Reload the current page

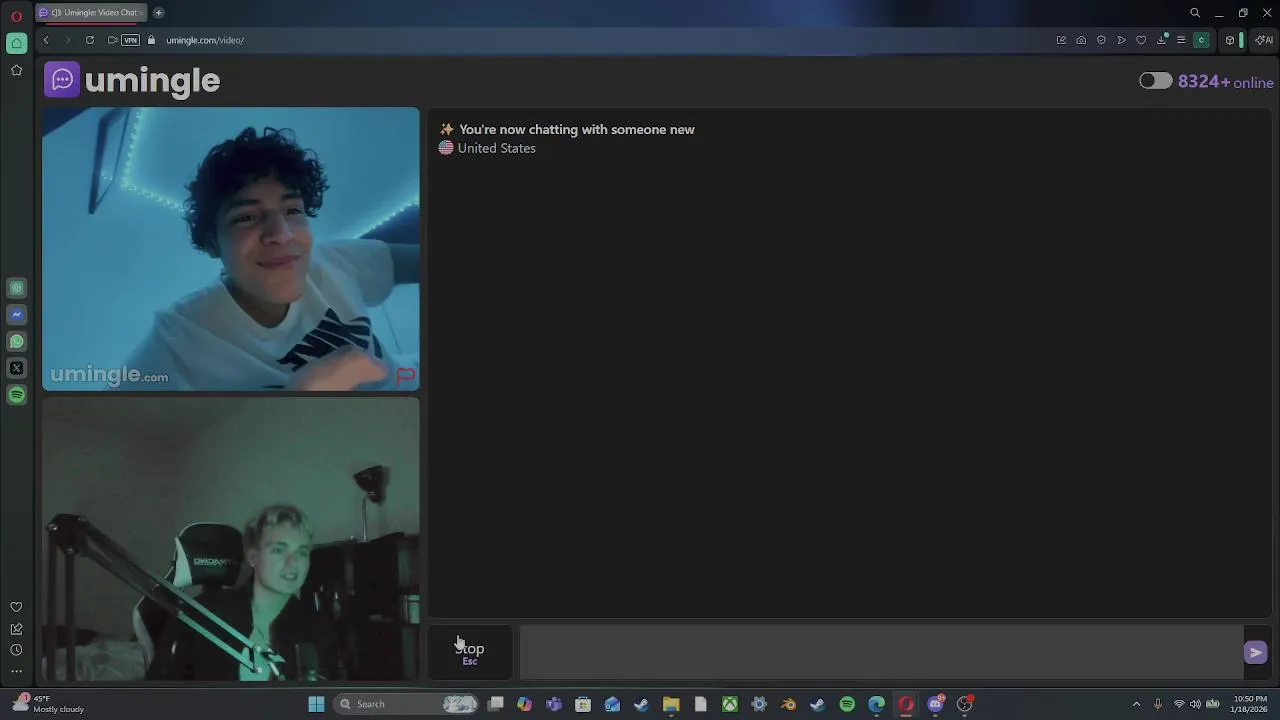point(90,40)
